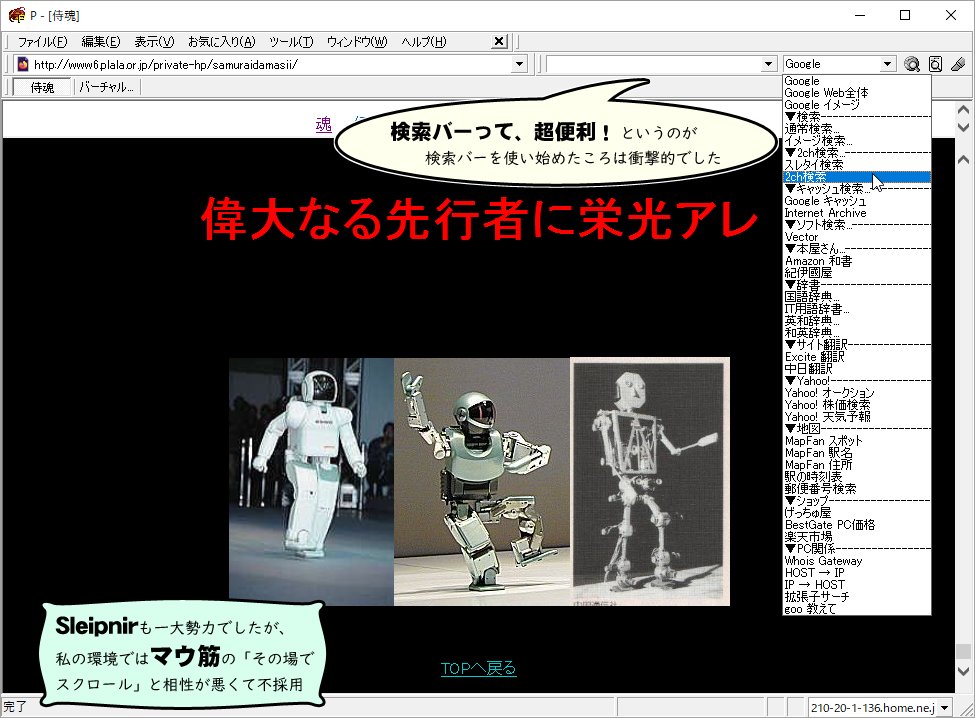Open the status bar host dropdown arrow
Image resolution: width=975 pixels, height=718 pixels.
click(x=945, y=707)
